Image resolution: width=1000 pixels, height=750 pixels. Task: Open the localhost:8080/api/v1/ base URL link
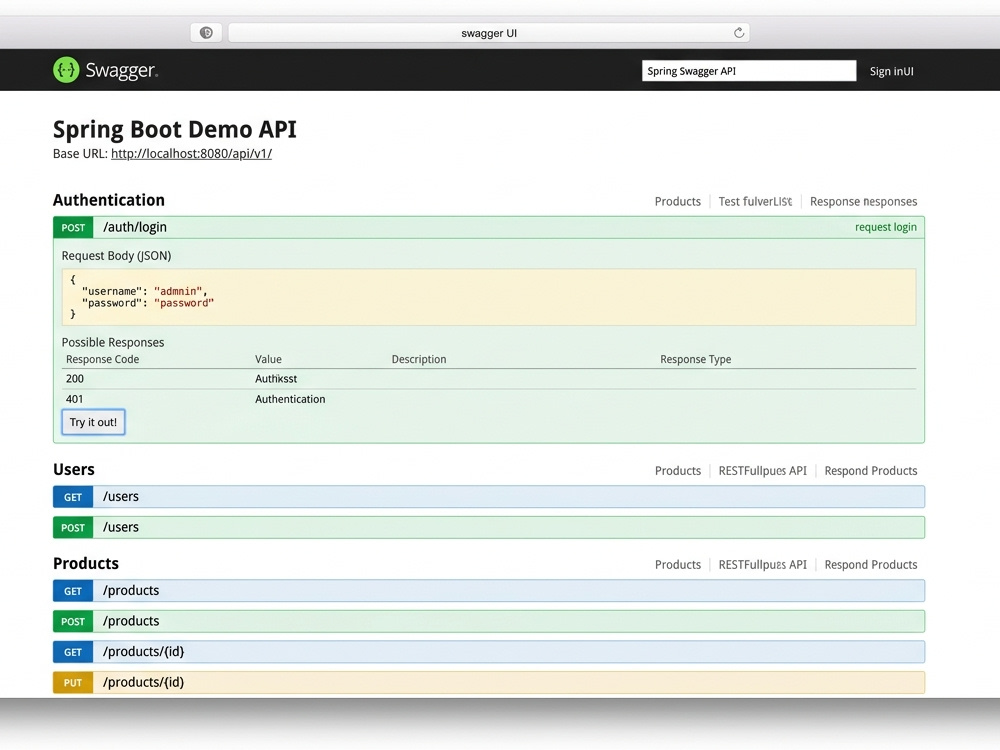click(191, 154)
